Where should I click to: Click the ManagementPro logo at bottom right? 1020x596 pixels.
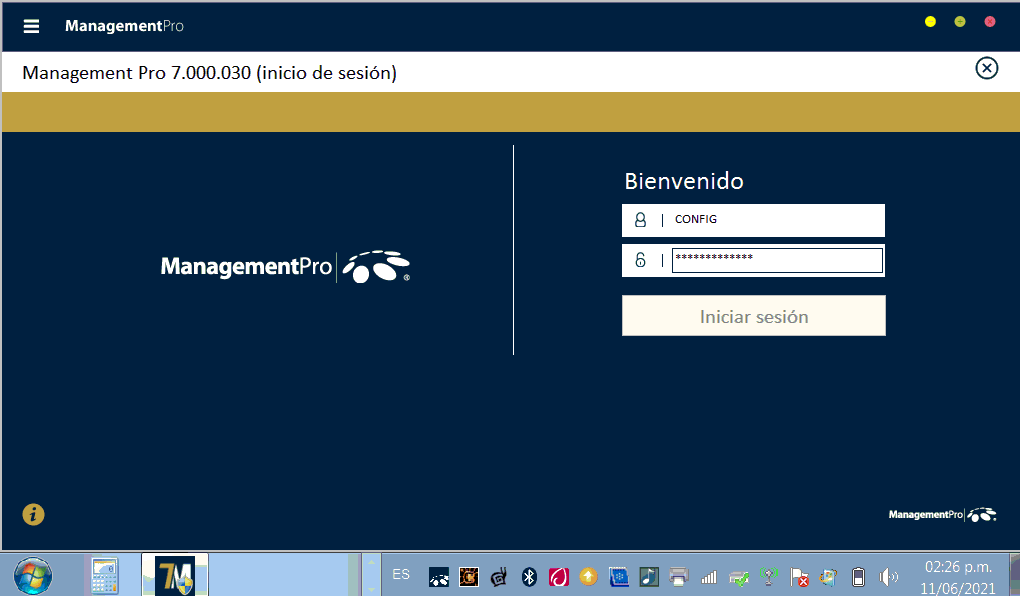coord(942,515)
